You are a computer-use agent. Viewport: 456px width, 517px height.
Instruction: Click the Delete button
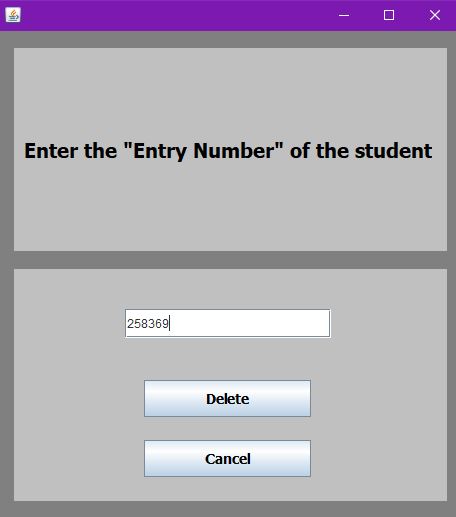(x=227, y=399)
